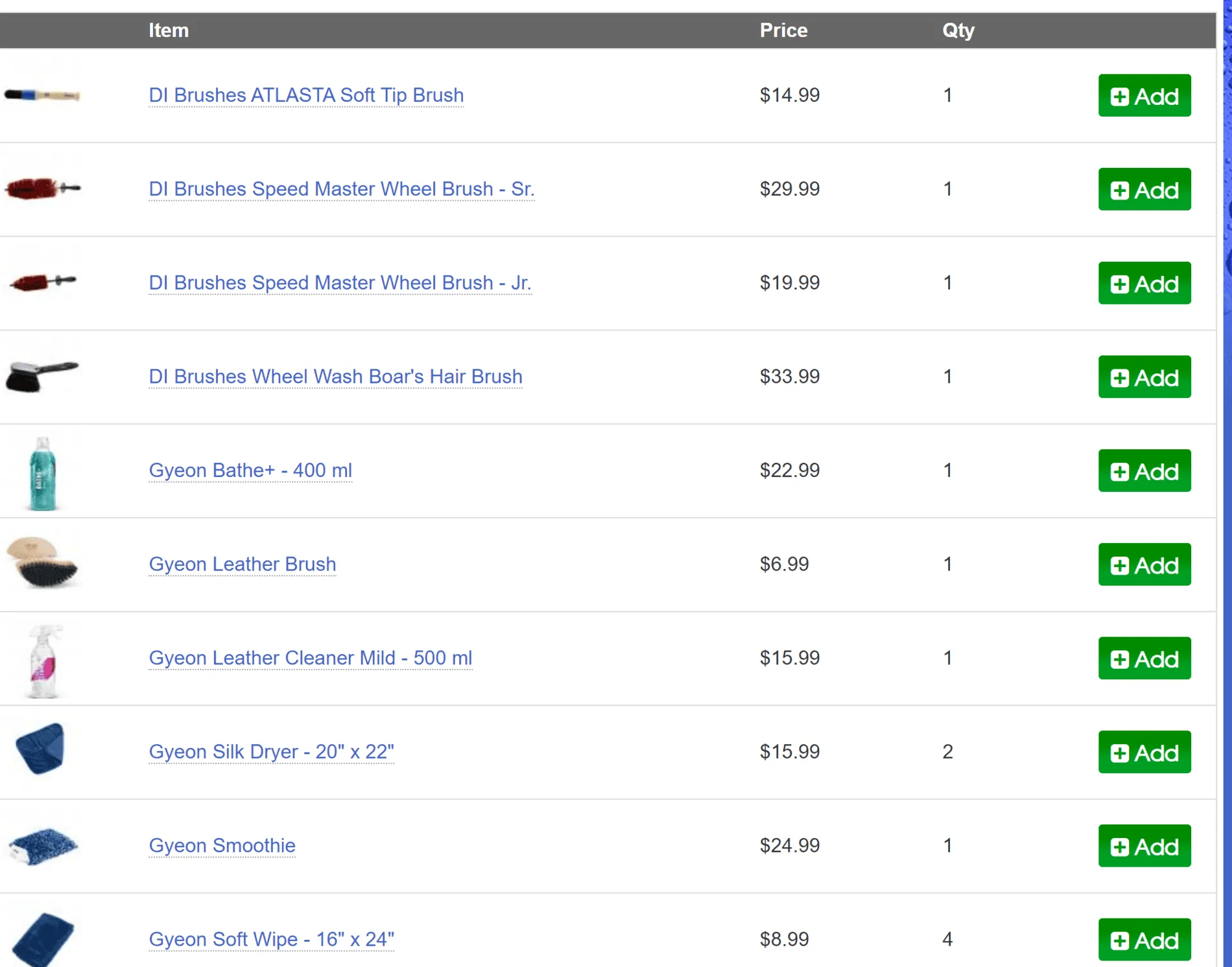Click the Gyeon Bathe+ bottle thumbnail
This screenshot has width=1232, height=967.
43,473
